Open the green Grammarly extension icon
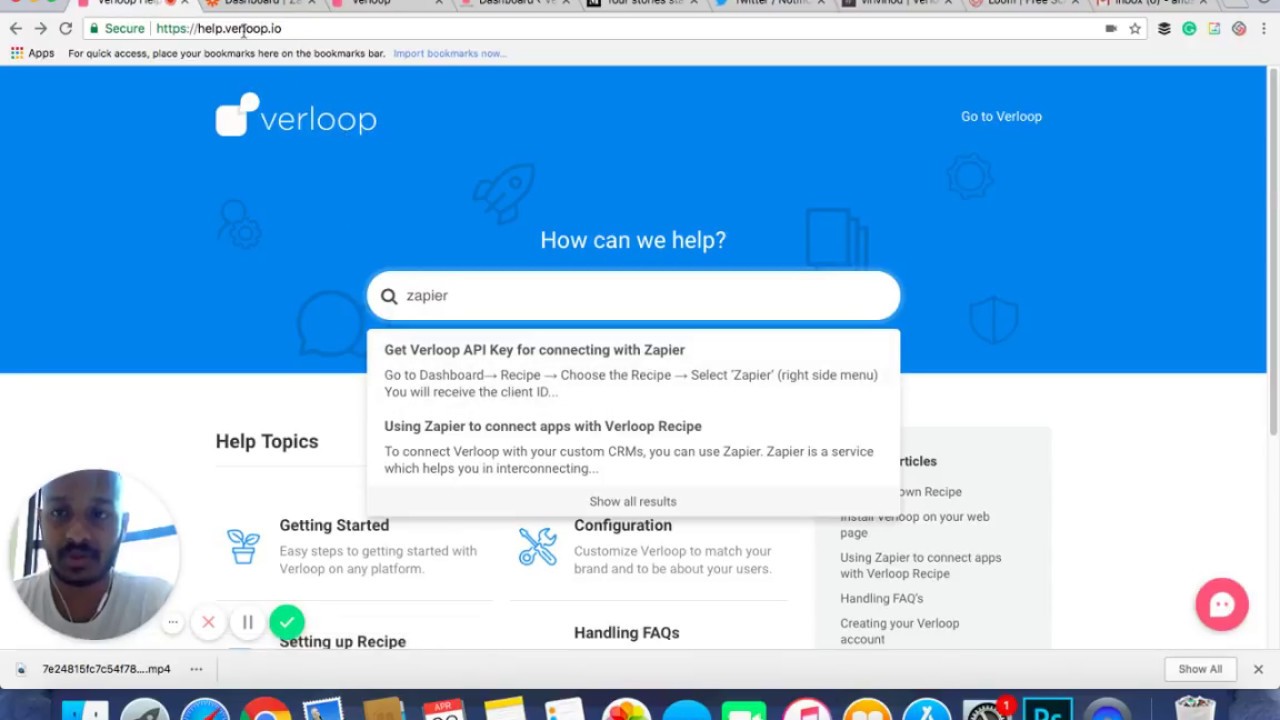 point(1189,29)
